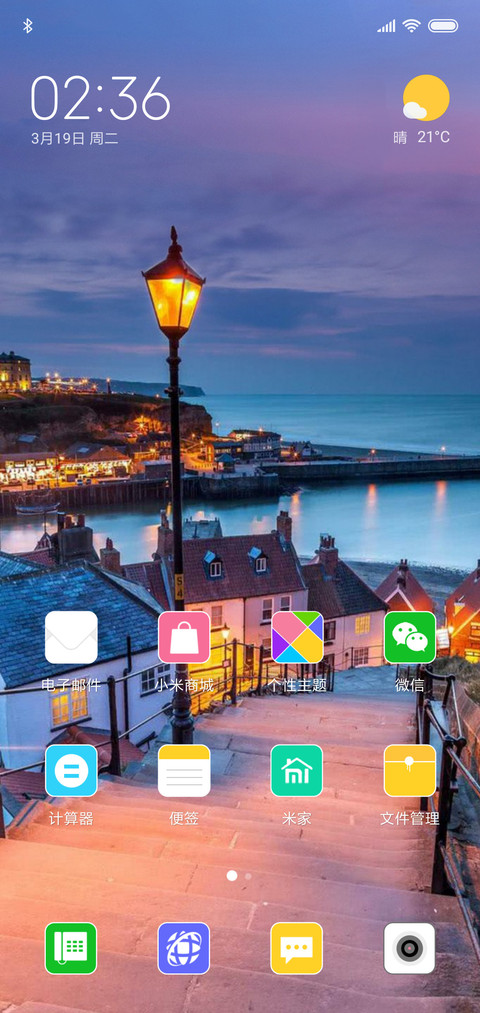Tap the 电子邮件 label
Viewport: 480px width, 1013px height.
pyautogui.click(x=71, y=685)
